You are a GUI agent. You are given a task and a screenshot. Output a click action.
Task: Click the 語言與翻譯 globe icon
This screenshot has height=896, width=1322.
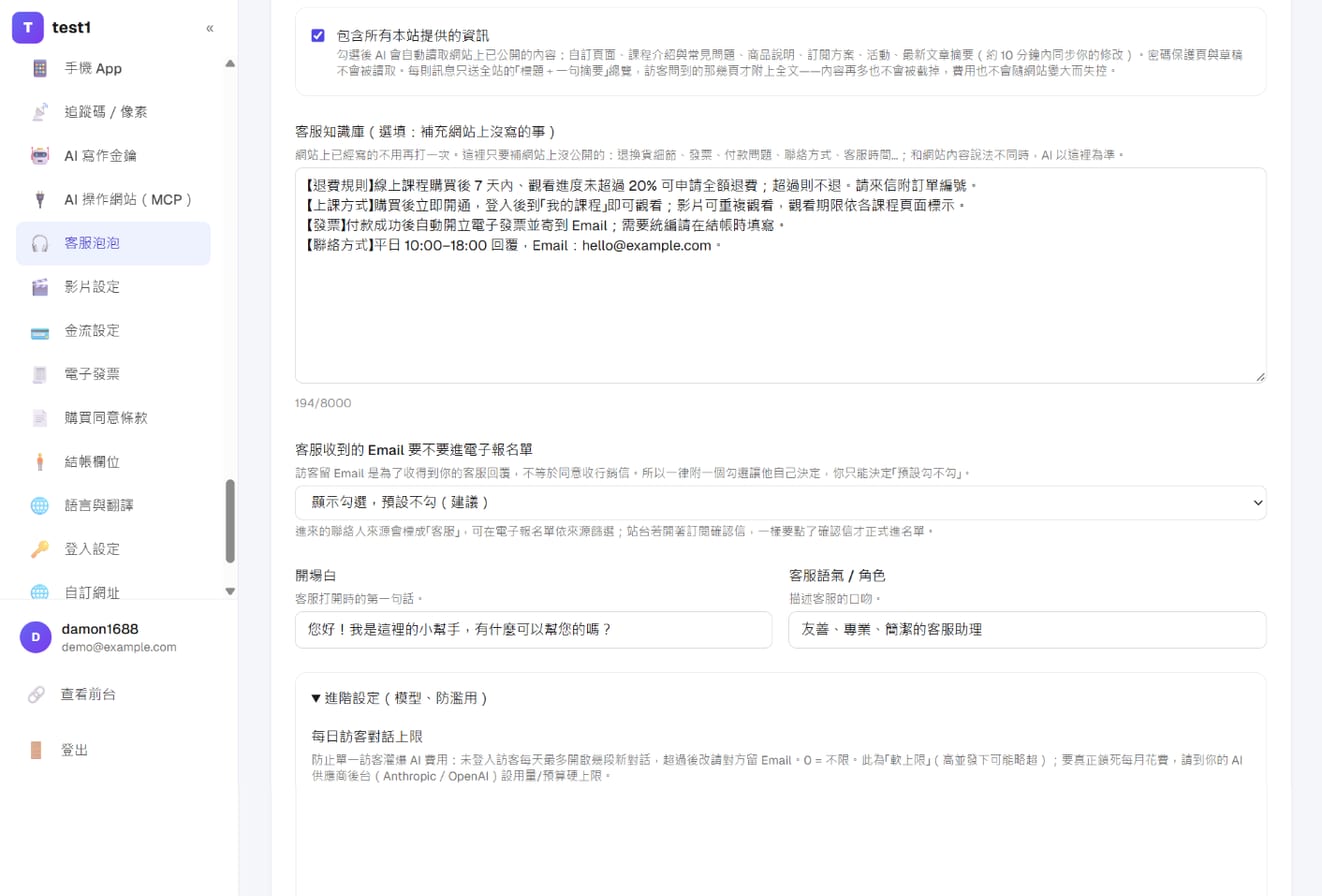coord(40,505)
